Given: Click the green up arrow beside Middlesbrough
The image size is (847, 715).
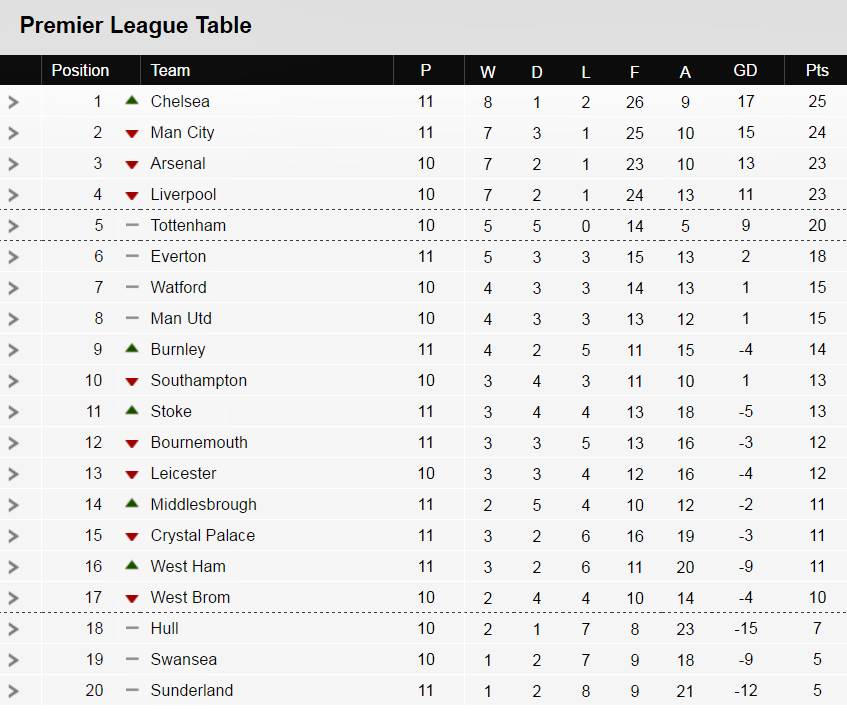Looking at the screenshot, I should click(x=131, y=504).
